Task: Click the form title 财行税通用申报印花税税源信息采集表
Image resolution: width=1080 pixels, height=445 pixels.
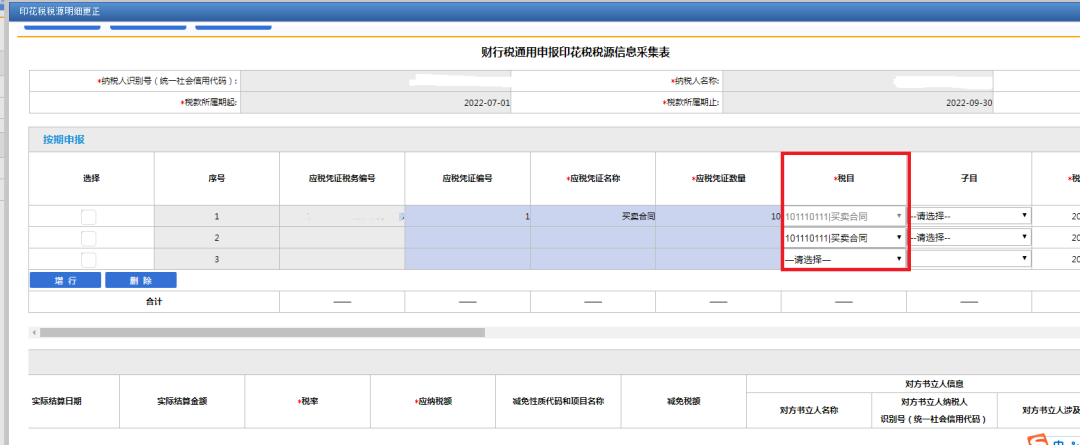Action: [x=576, y=52]
